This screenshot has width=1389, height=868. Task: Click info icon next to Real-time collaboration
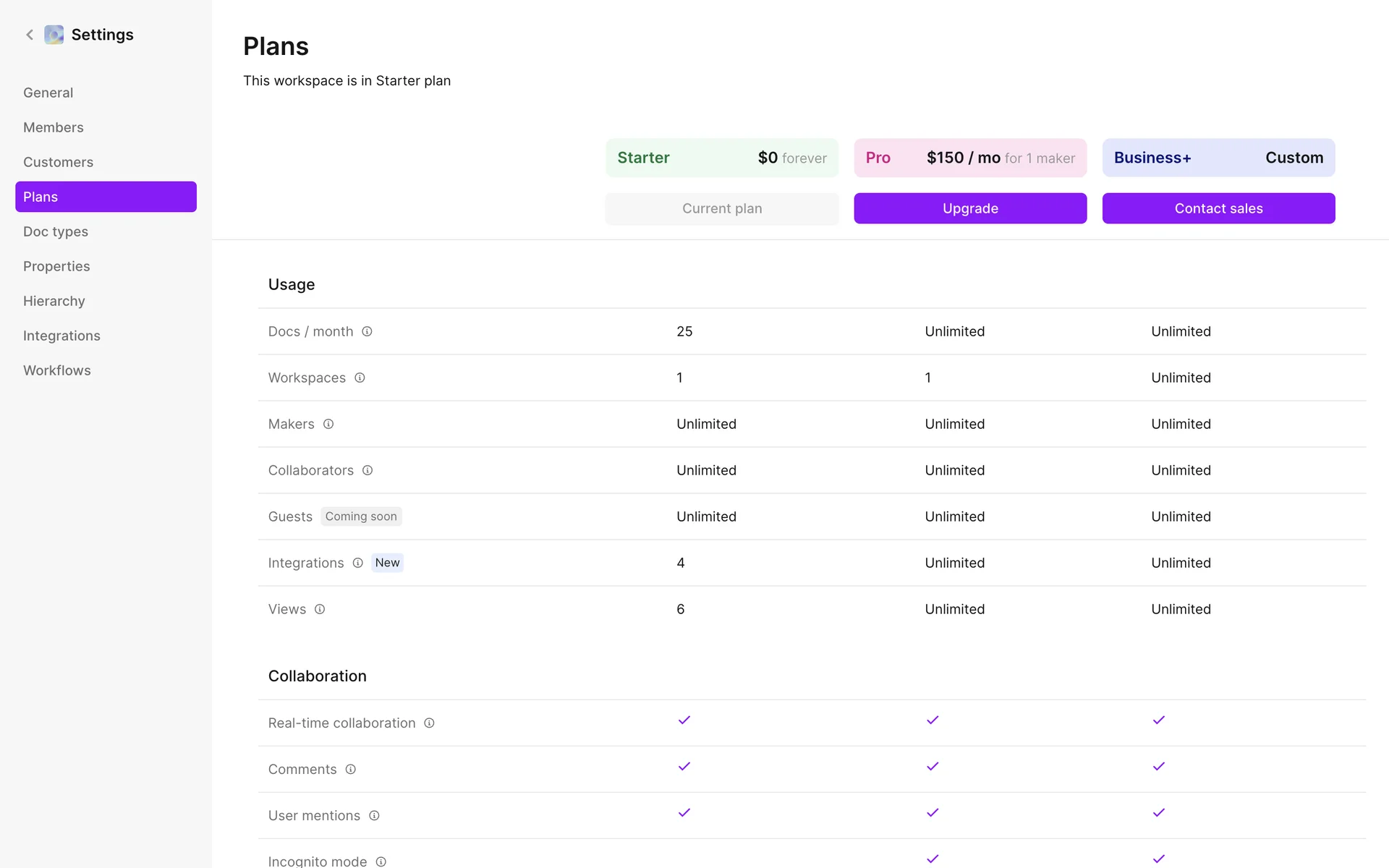tap(429, 723)
